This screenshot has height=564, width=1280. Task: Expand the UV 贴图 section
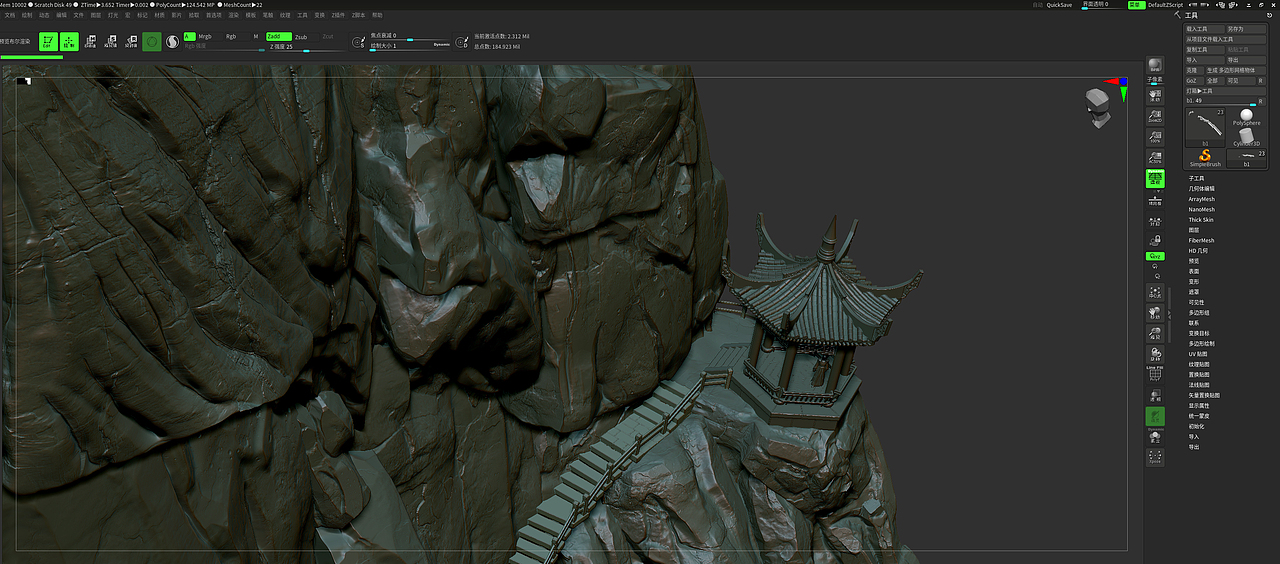tap(1197, 354)
